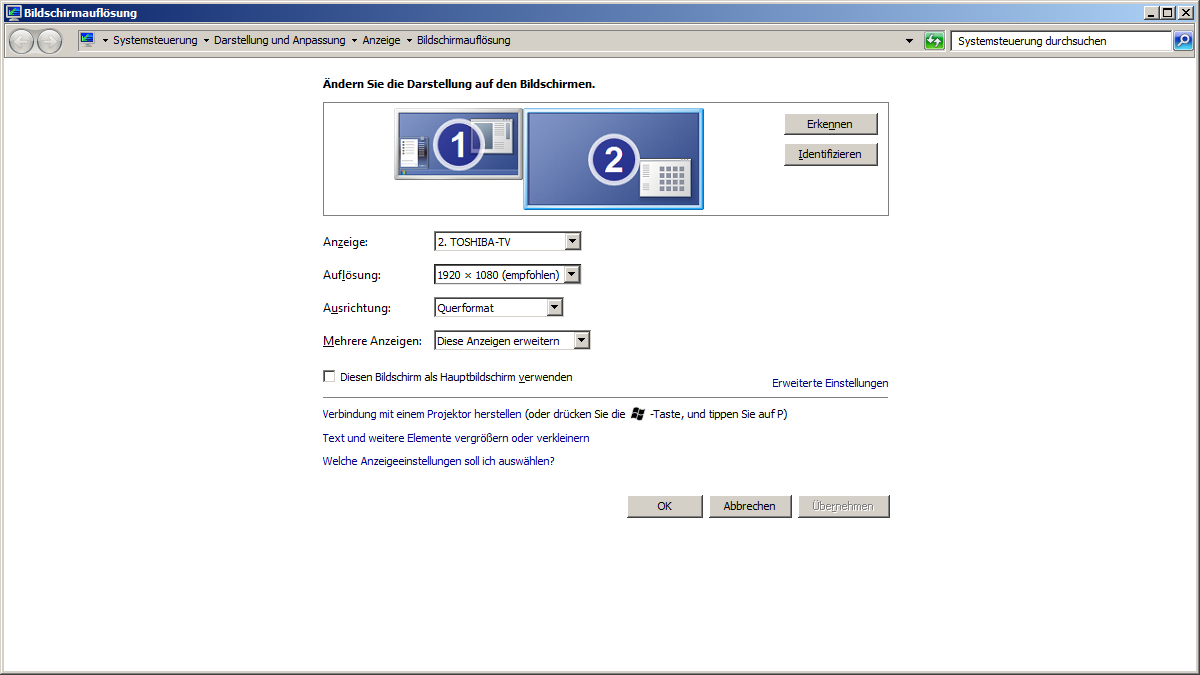Expand the Ausrichtung dropdown showing Querformat
1200x675 pixels.
498,308
